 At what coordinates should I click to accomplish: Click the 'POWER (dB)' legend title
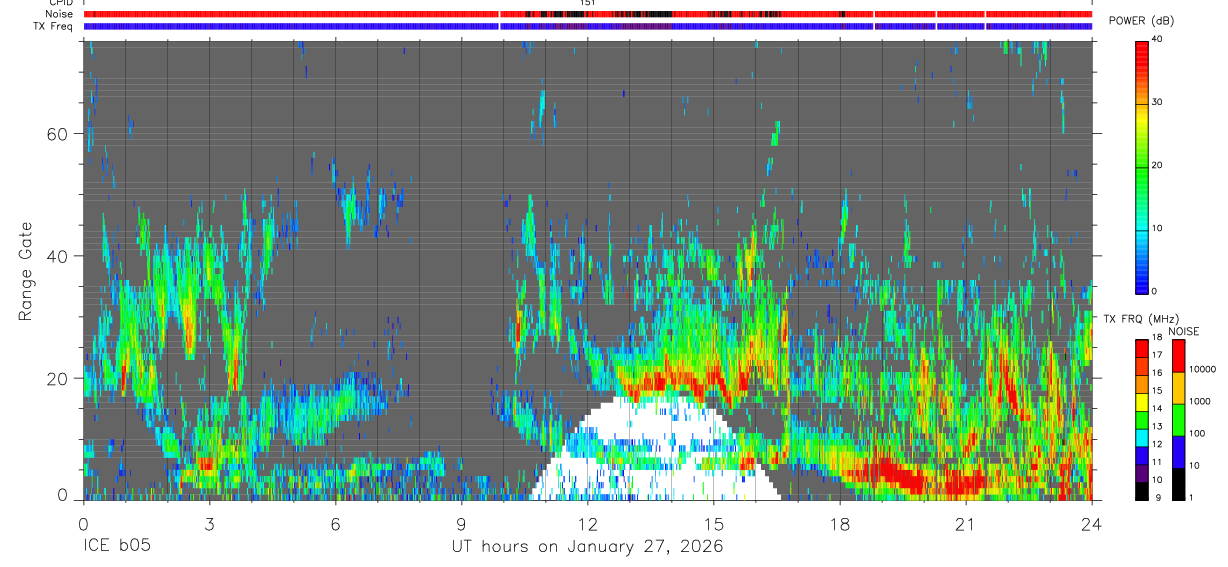1141,21
